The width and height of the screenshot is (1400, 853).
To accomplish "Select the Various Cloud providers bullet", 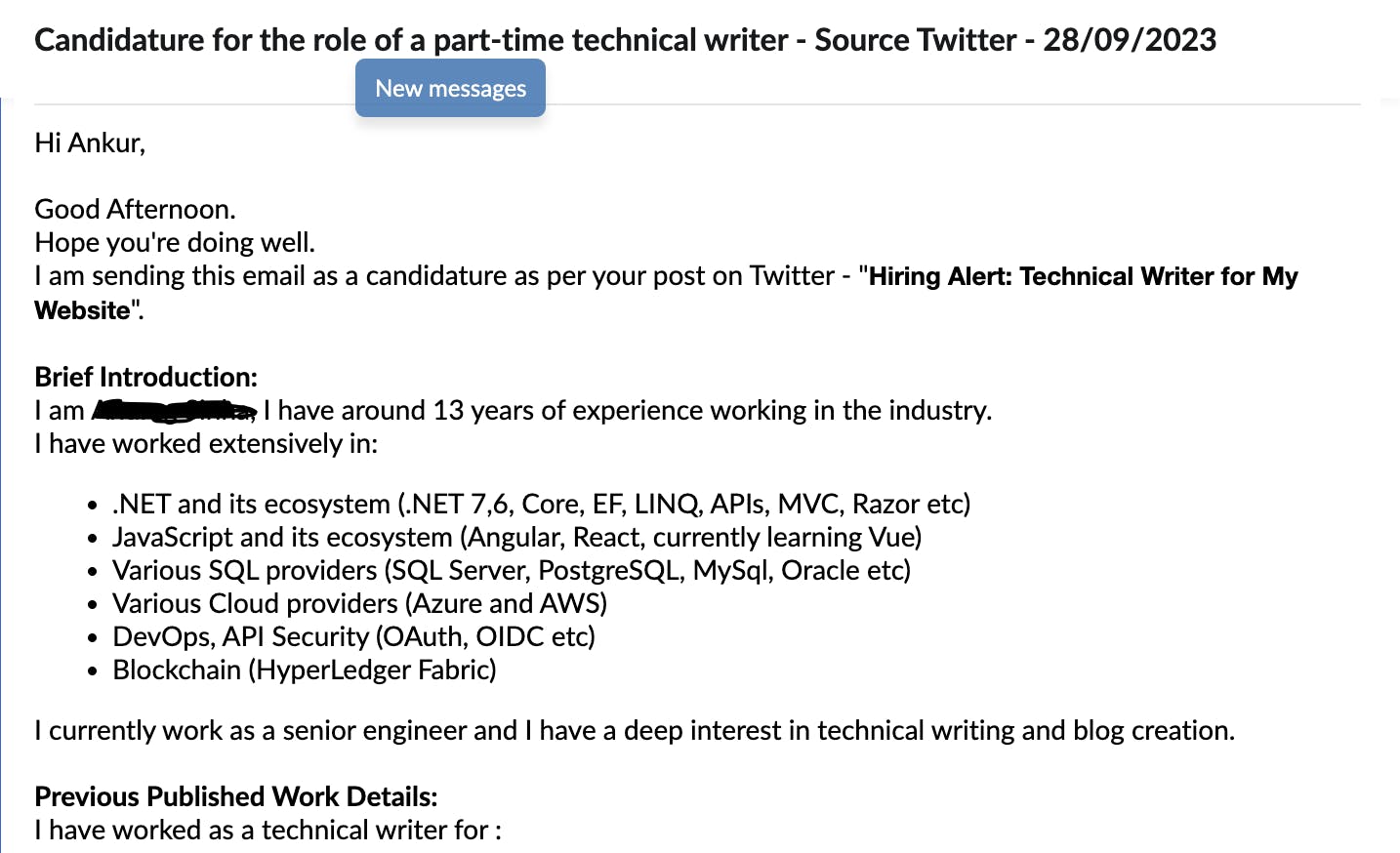I will coord(359,604).
